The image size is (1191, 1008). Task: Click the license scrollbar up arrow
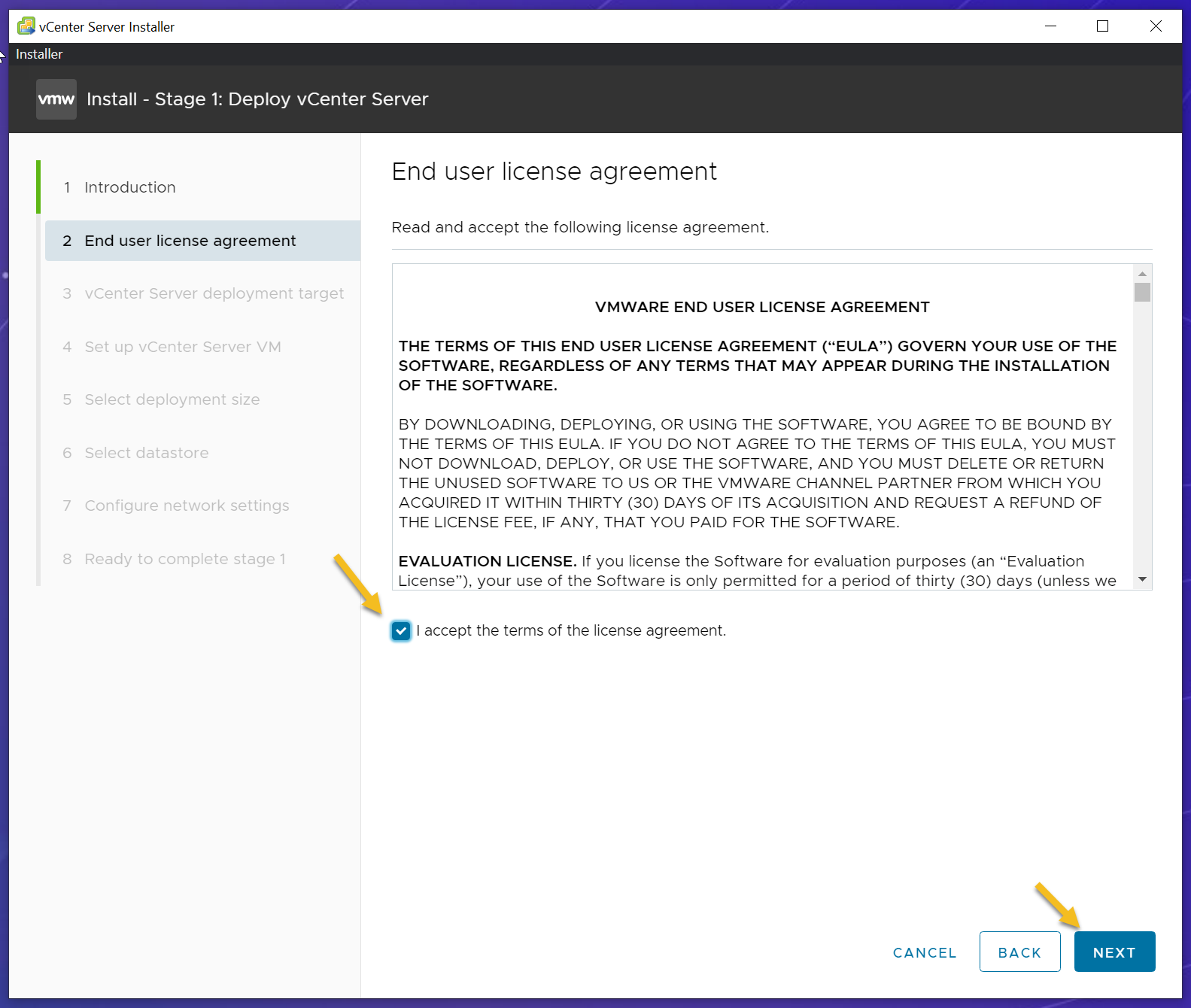tap(1142, 274)
